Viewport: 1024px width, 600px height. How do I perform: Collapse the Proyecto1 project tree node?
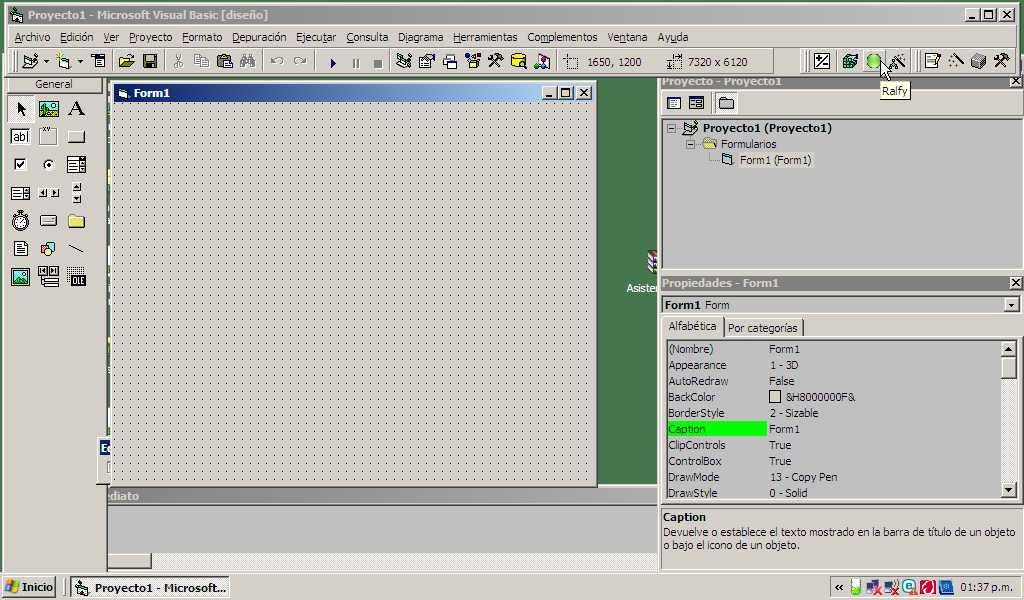click(x=671, y=129)
